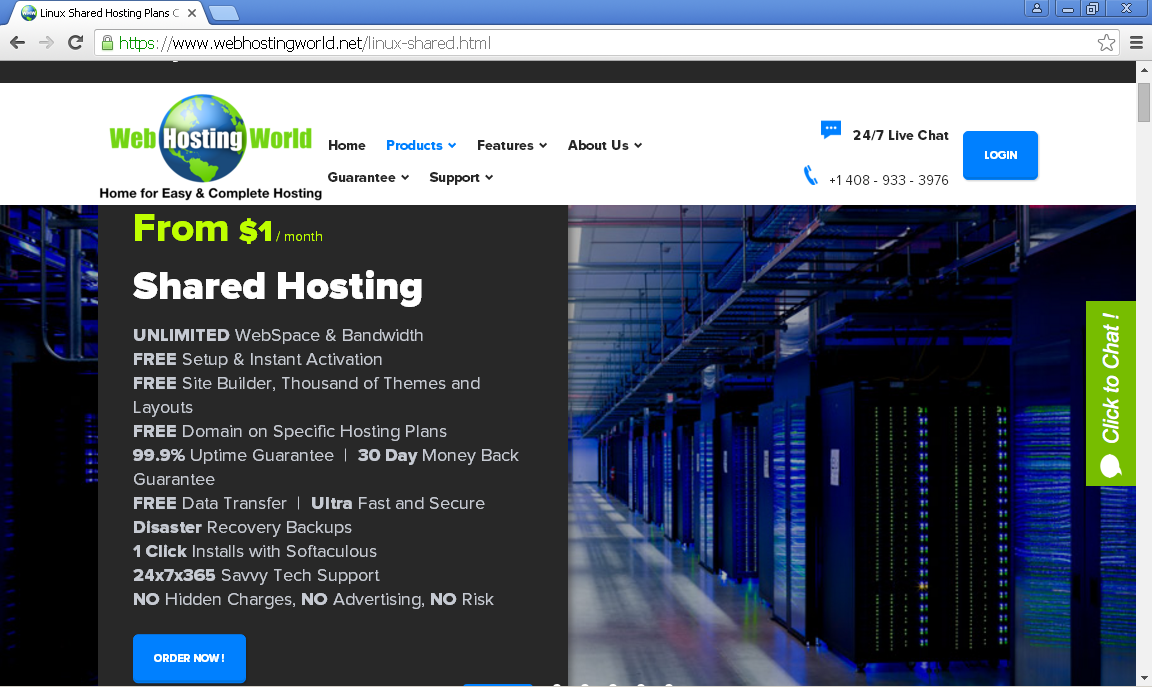Screen dimensions: 1152x688
Task: Expand the Support dropdown chevron
Action: (x=489, y=177)
